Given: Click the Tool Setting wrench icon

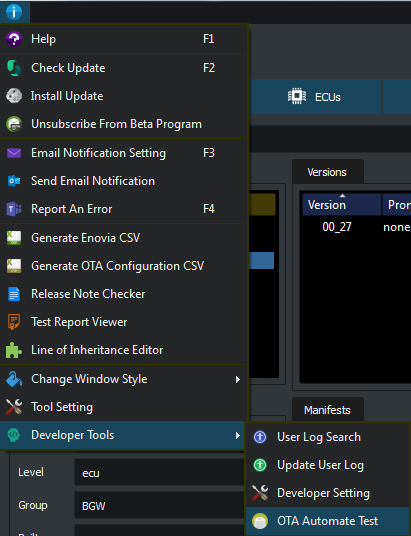Looking at the screenshot, I should pyautogui.click(x=14, y=407).
